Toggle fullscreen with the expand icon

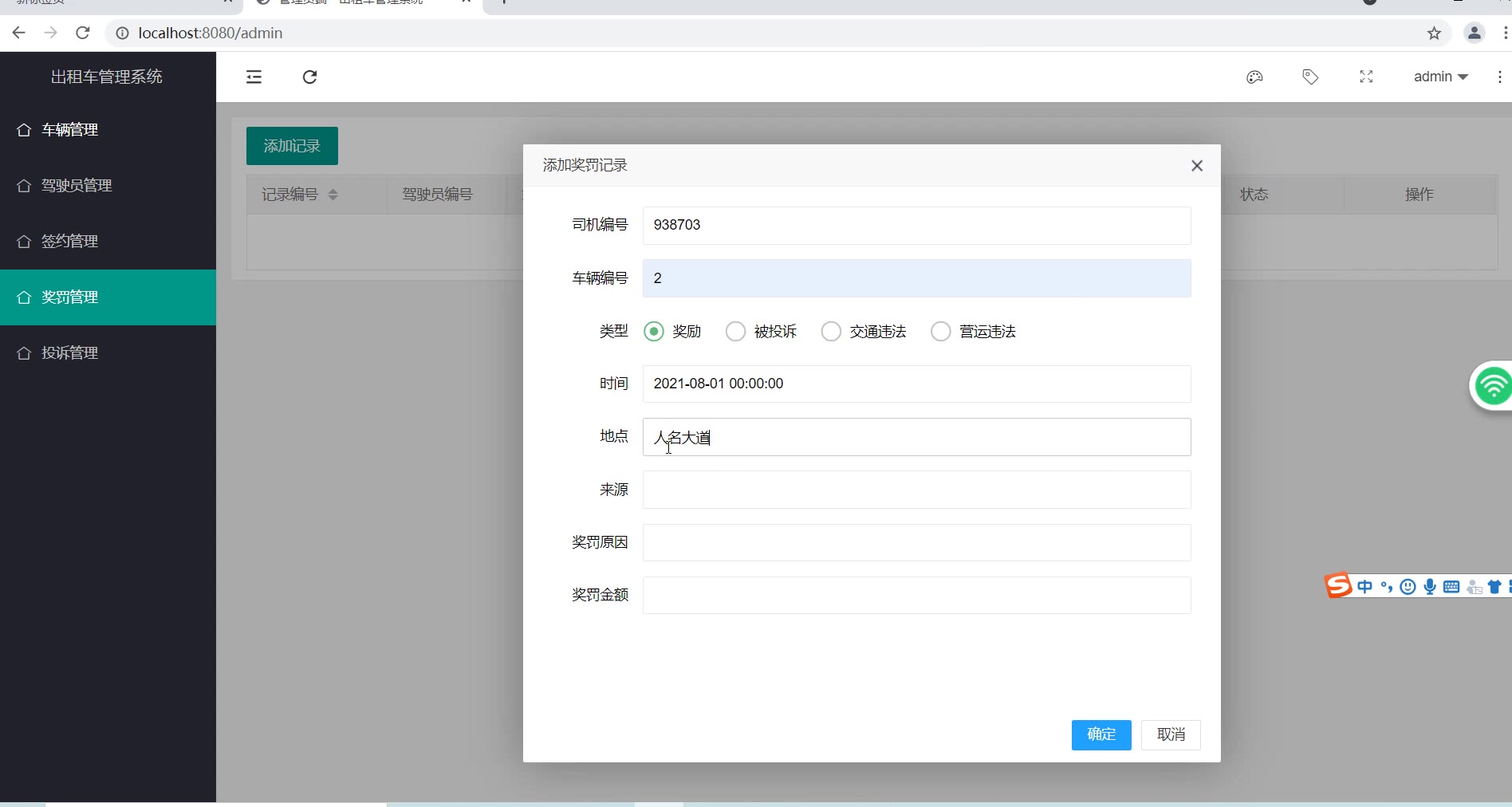tap(1366, 77)
